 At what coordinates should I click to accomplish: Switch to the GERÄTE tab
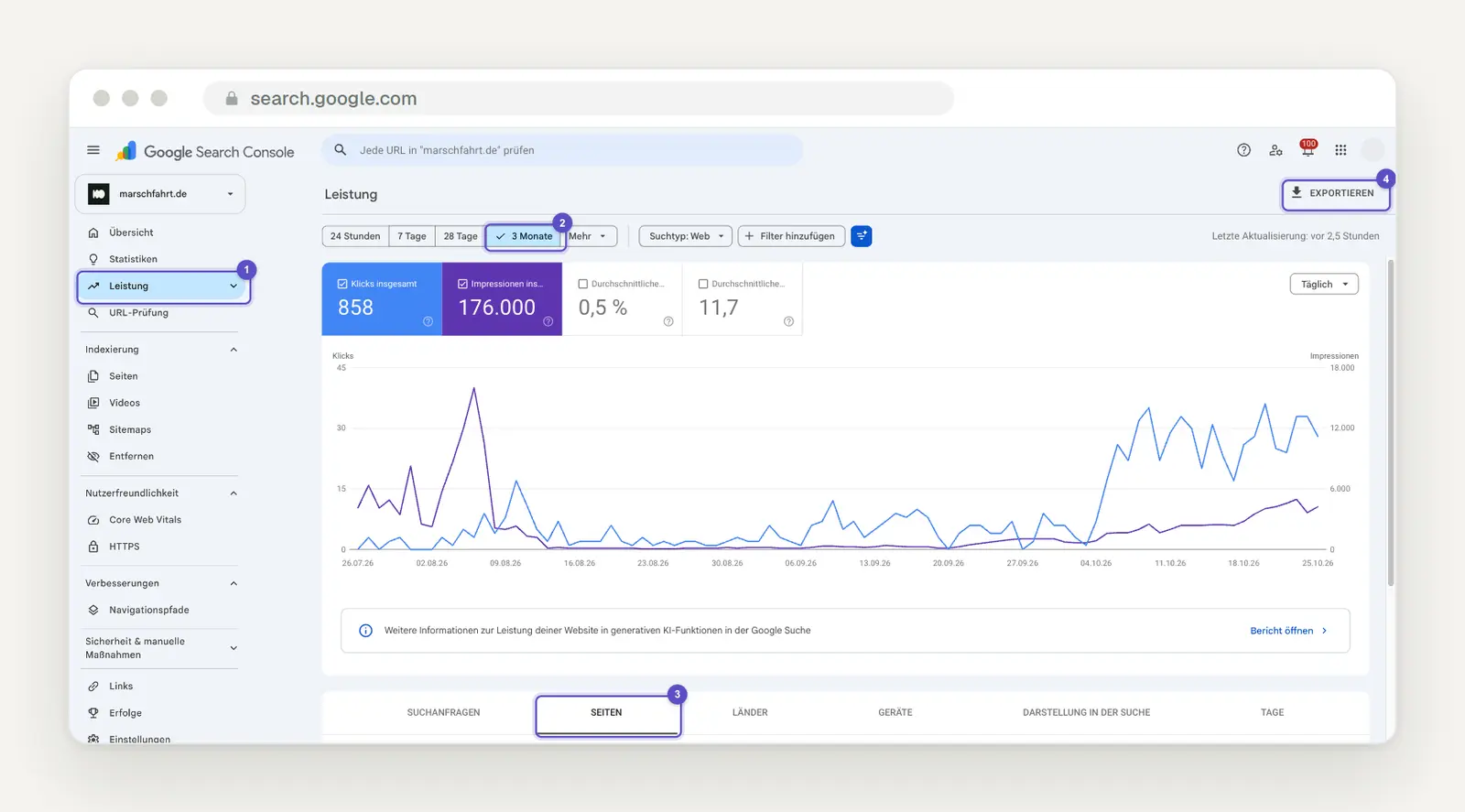tap(895, 712)
